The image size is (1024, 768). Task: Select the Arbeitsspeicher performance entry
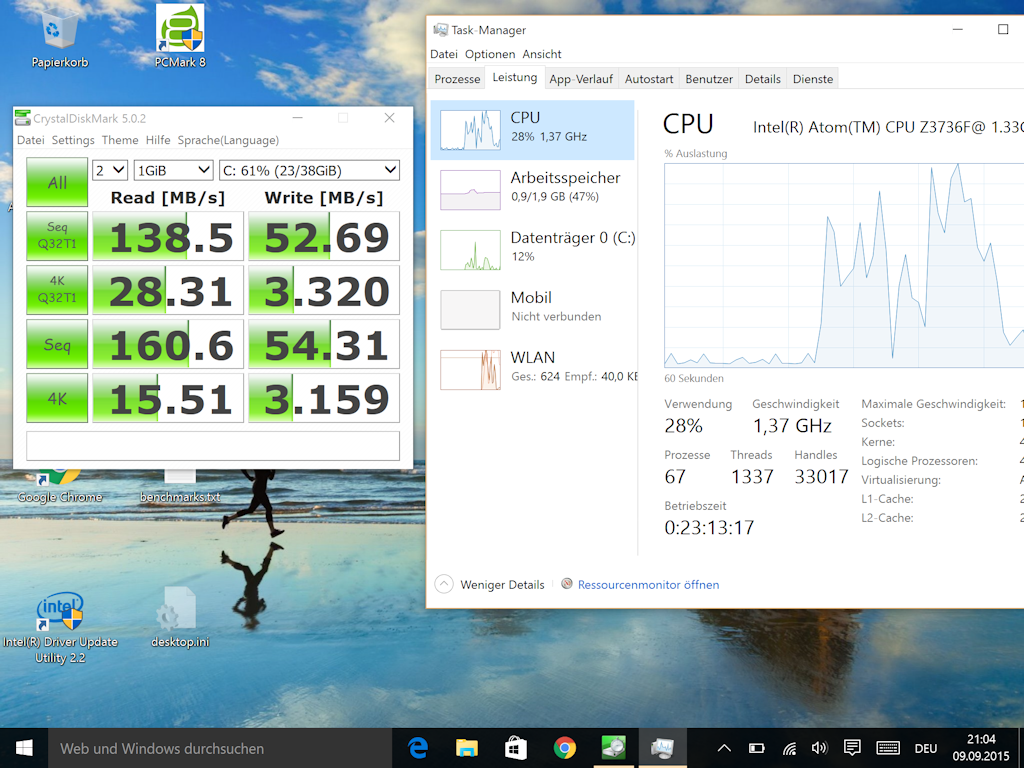click(x=532, y=189)
